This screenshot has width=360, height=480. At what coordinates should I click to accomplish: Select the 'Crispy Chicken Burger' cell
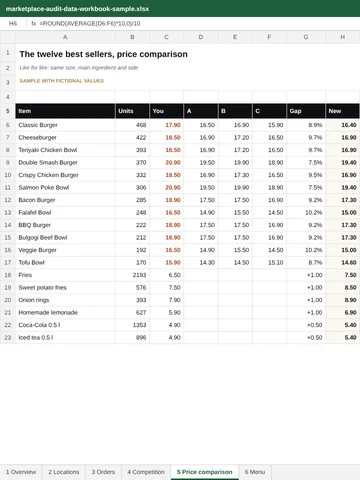(65, 175)
